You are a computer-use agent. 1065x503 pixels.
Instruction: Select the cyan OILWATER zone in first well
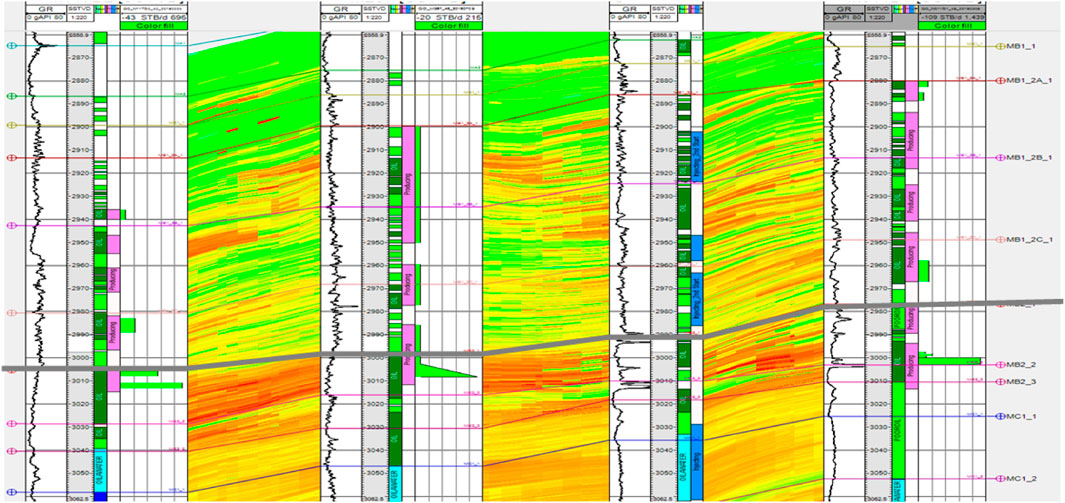(101, 470)
